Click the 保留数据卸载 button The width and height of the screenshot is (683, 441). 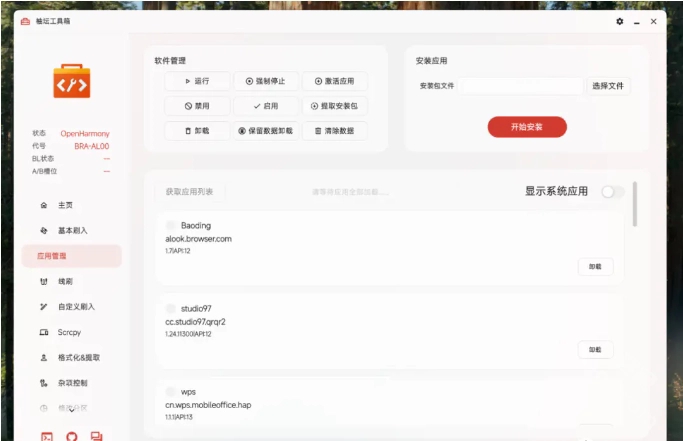266,131
